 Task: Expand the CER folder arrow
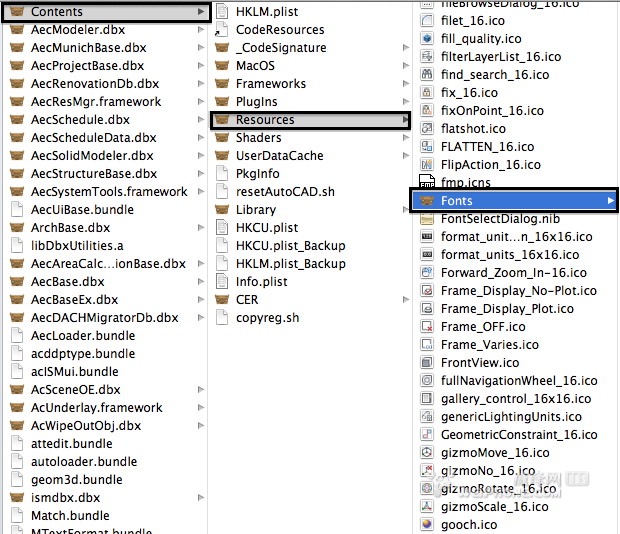[406, 300]
